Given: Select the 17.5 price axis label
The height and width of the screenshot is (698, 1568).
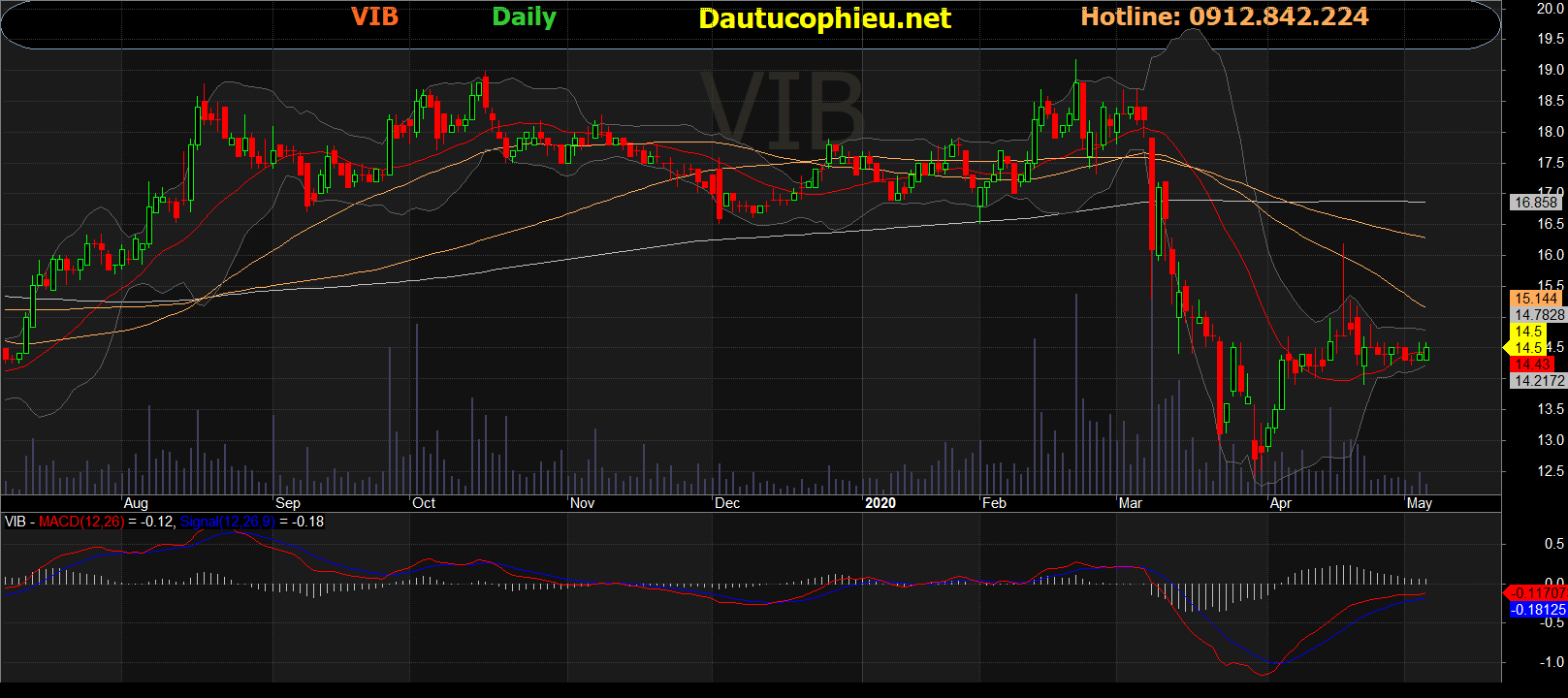Looking at the screenshot, I should tap(1550, 163).
